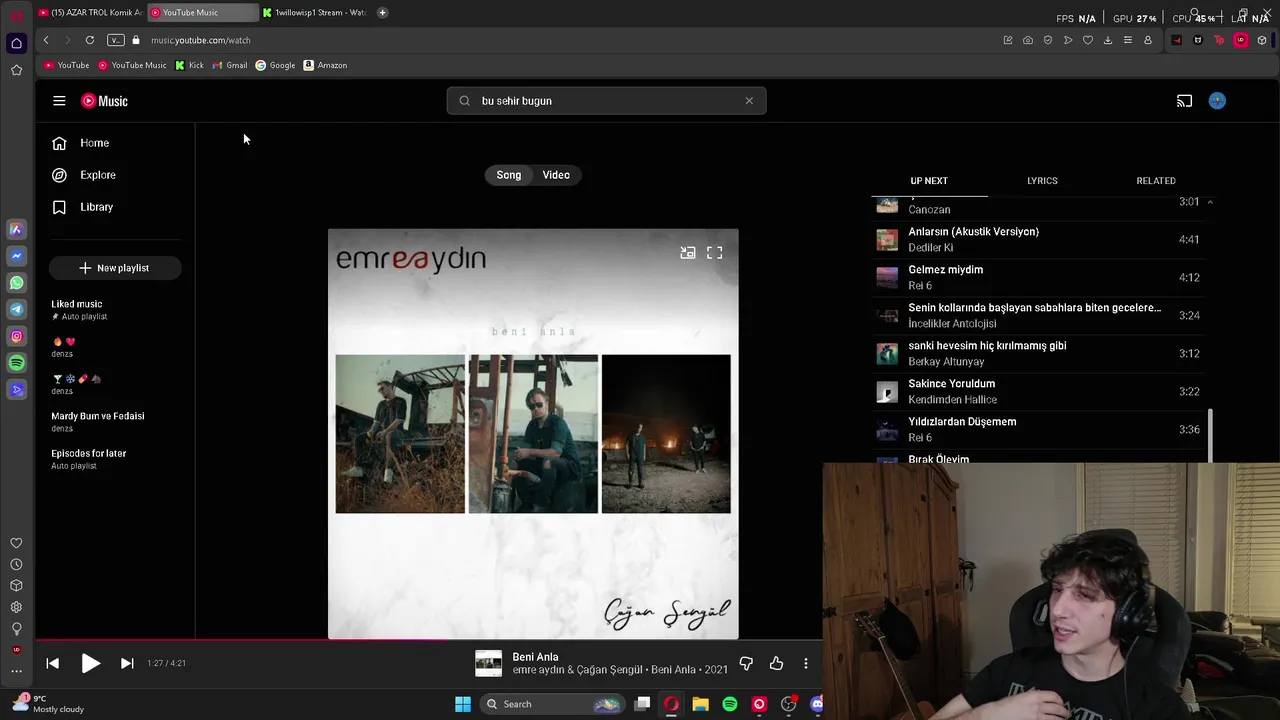Viewport: 1280px width, 720px height.
Task: Switch to the UP NEXT tab
Action: pyautogui.click(x=929, y=181)
